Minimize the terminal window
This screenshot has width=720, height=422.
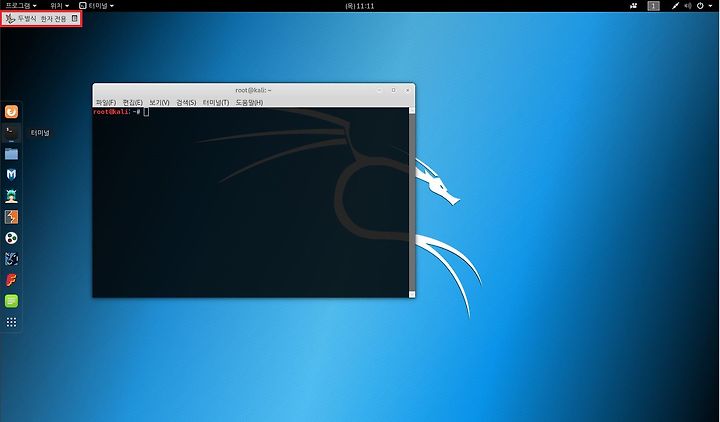[x=379, y=90]
